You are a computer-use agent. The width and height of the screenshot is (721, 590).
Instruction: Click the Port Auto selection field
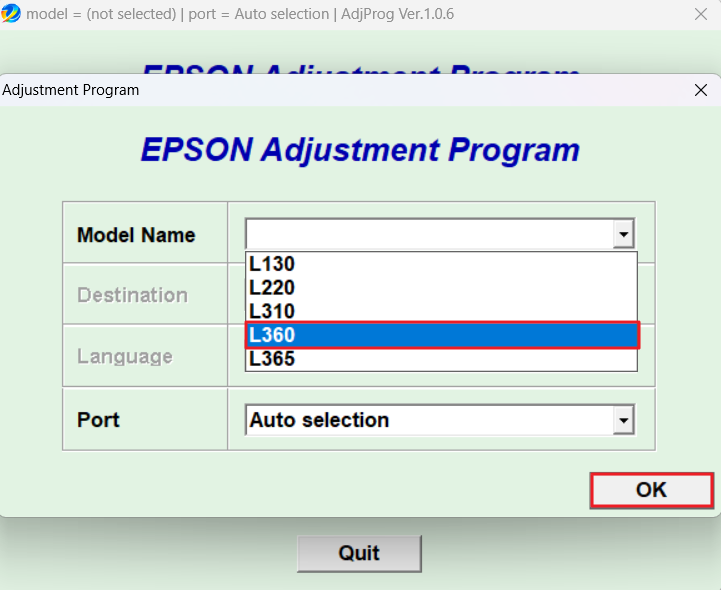pos(440,420)
